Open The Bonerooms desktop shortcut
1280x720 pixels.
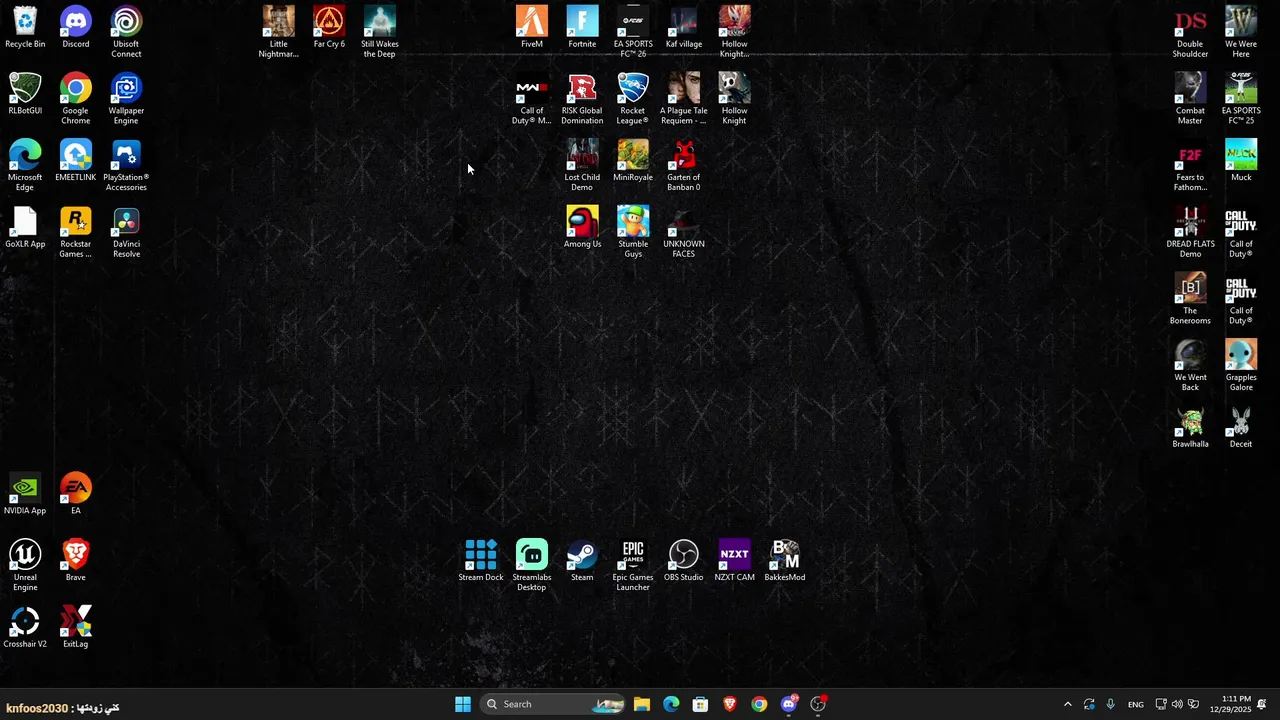click(1190, 300)
